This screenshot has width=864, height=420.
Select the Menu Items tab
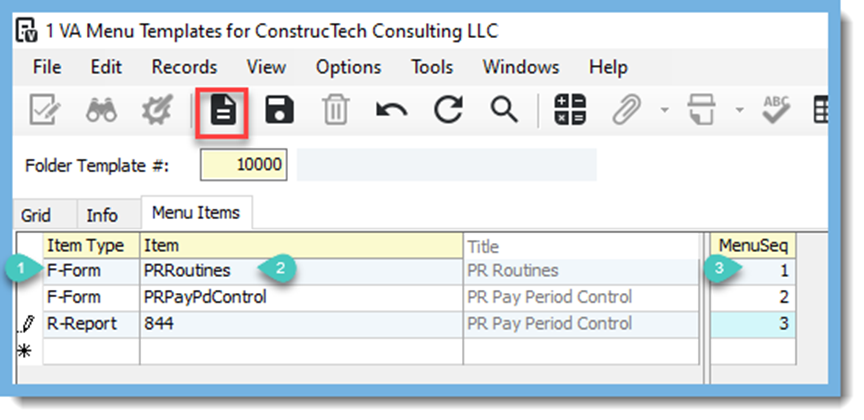coord(196,213)
